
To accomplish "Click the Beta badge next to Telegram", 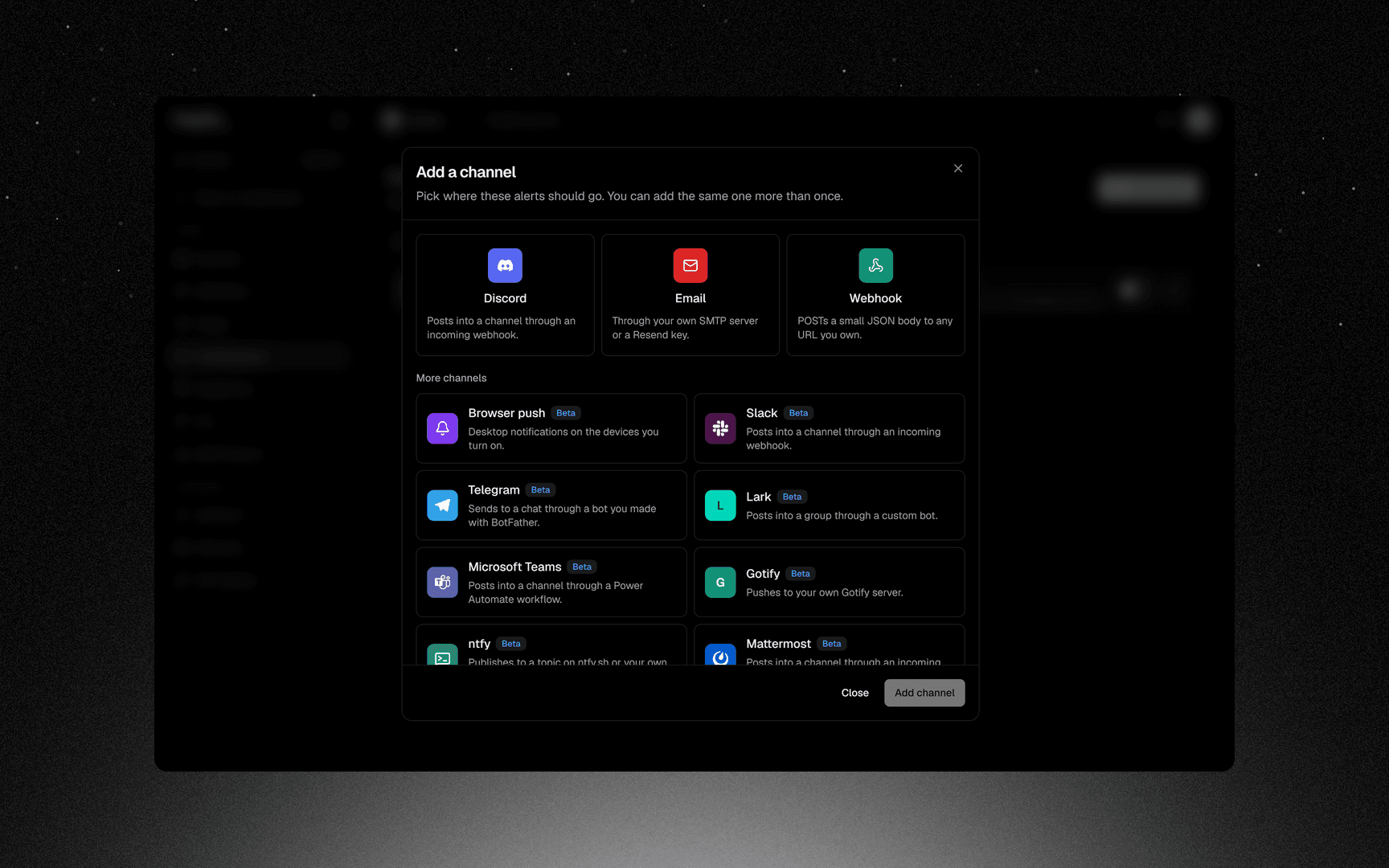I will [540, 490].
